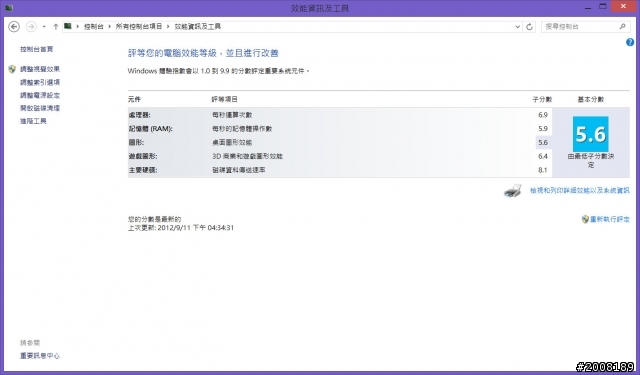Viewport: 640px width, 375px height.
Task: Open the recent locations dropdown arrow
Action: click(44, 27)
